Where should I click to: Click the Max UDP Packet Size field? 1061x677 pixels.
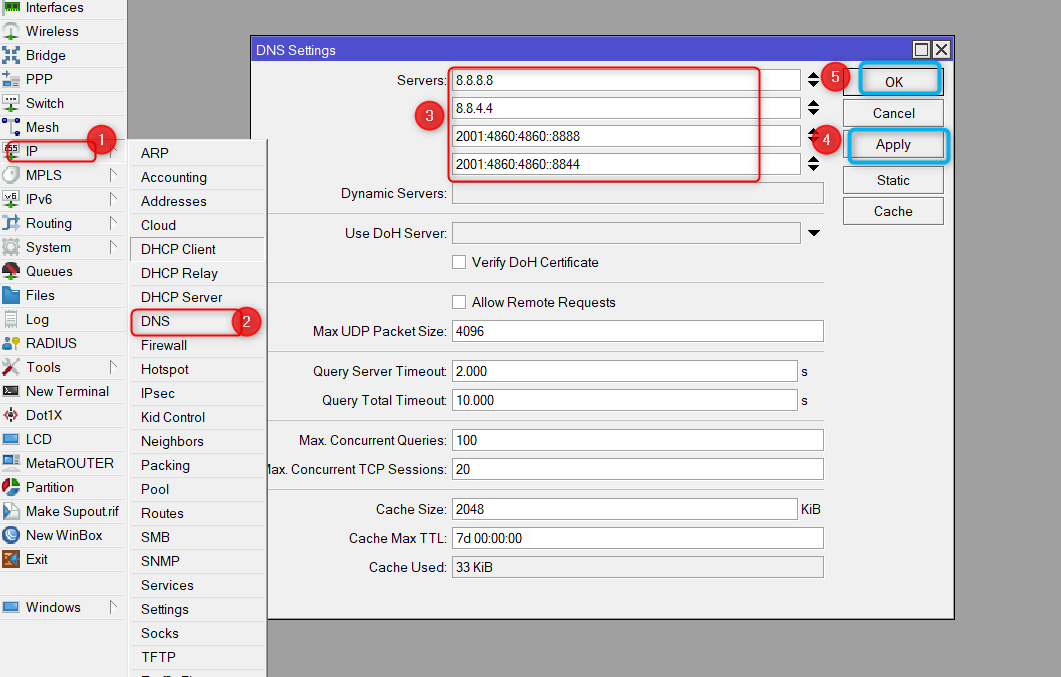click(637, 331)
